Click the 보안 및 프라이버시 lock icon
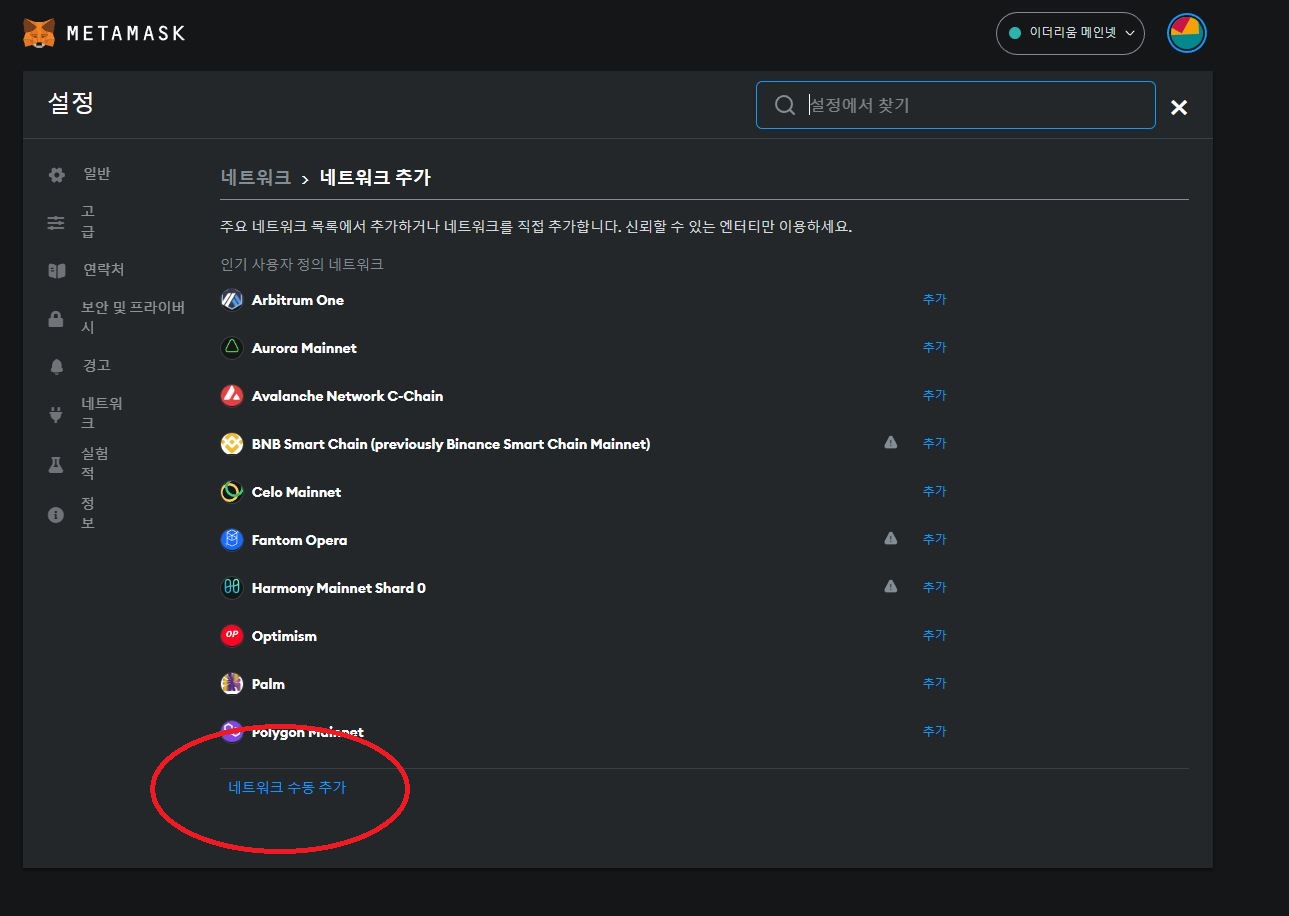Viewport: 1289px width, 916px height. click(56, 317)
